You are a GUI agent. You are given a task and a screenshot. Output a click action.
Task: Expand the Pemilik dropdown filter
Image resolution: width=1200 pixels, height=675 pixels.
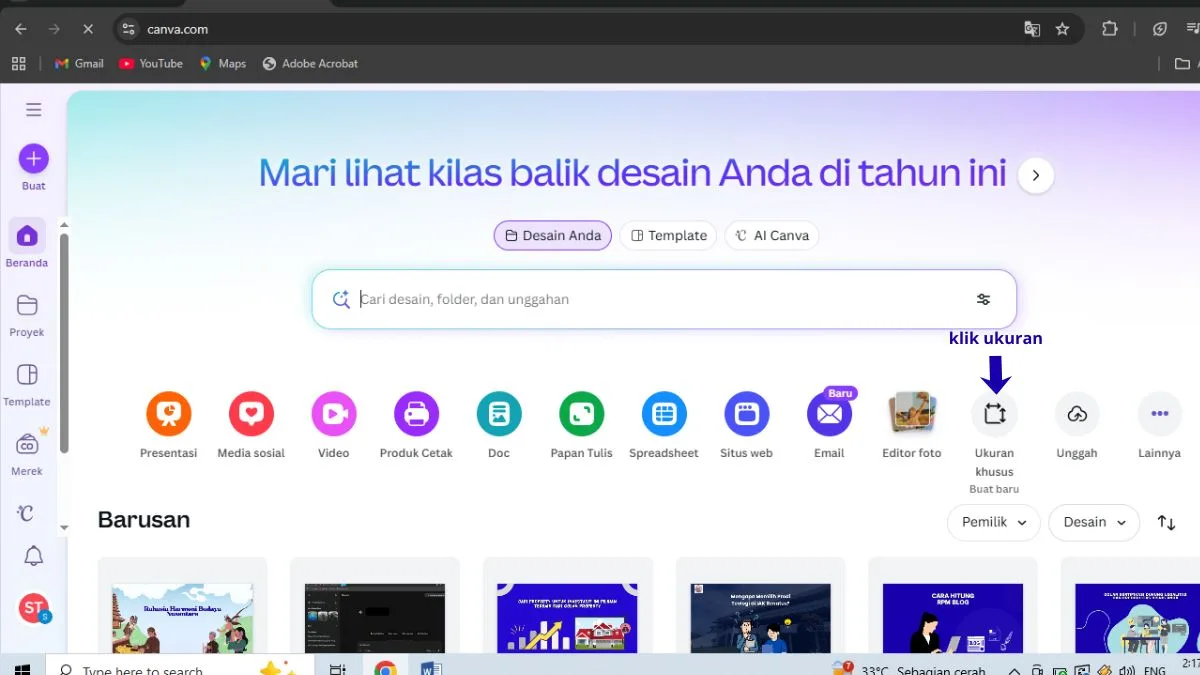[993, 522]
